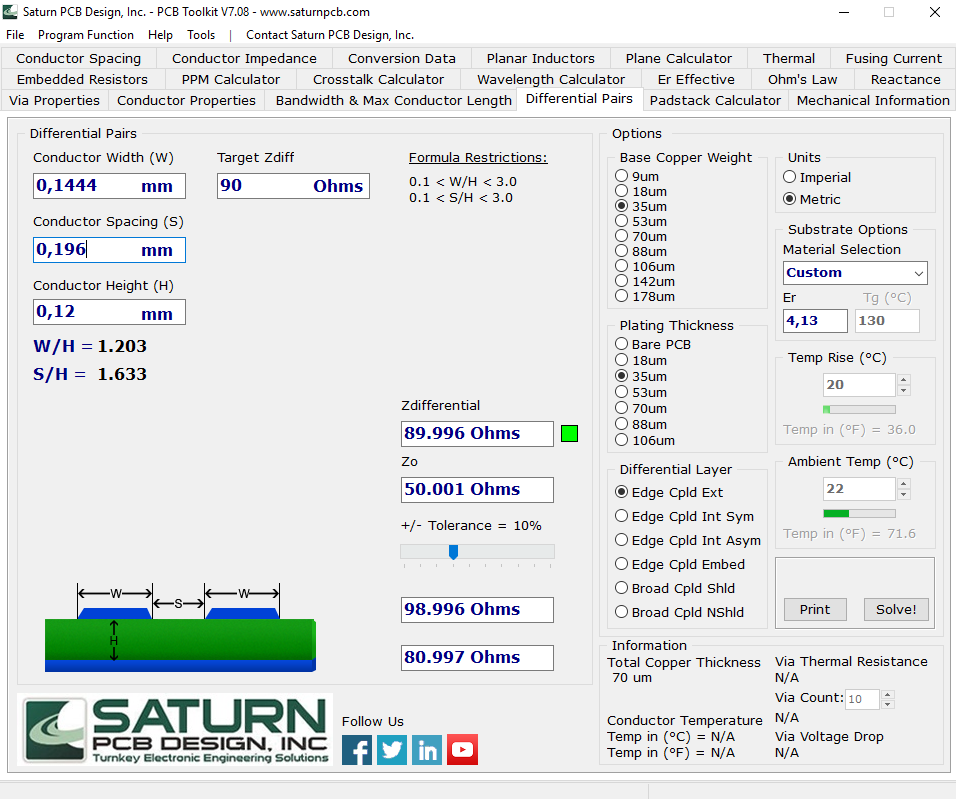Viewport: 956px width, 799px height.
Task: Open Material Selection Custom dropdown
Action: [855, 273]
